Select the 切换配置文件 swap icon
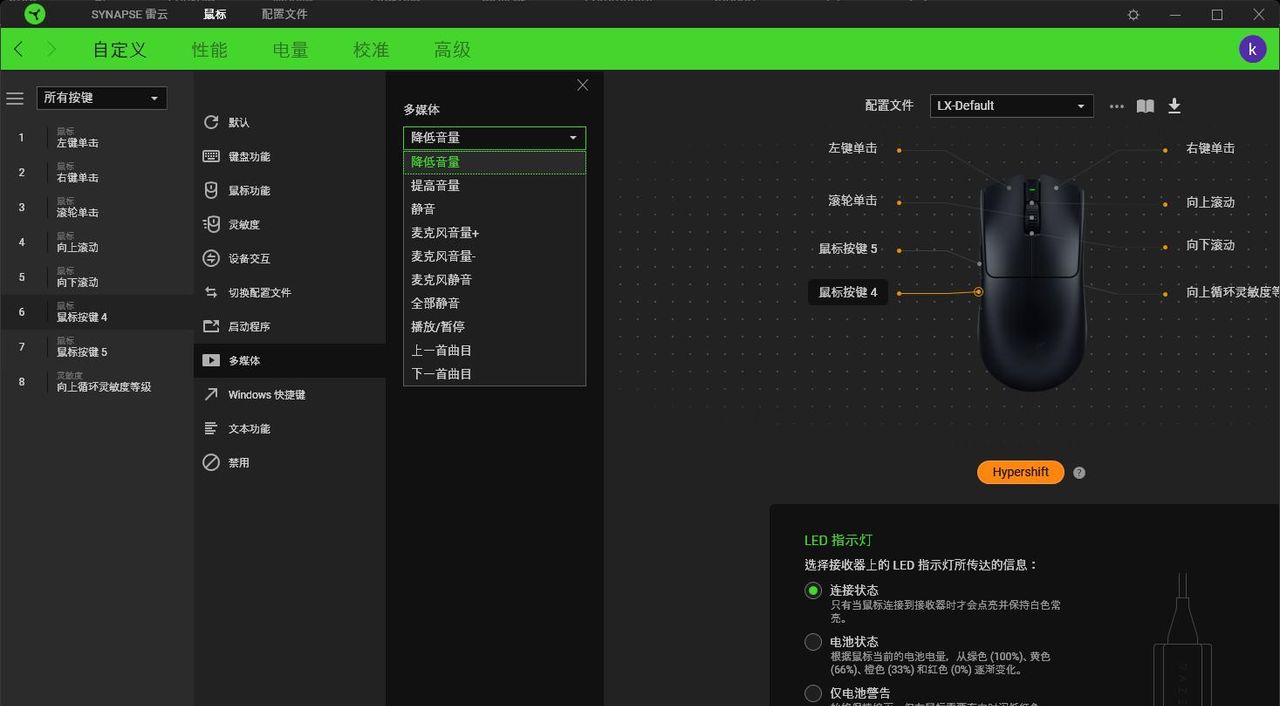The height and width of the screenshot is (706, 1280). pyautogui.click(x=211, y=292)
